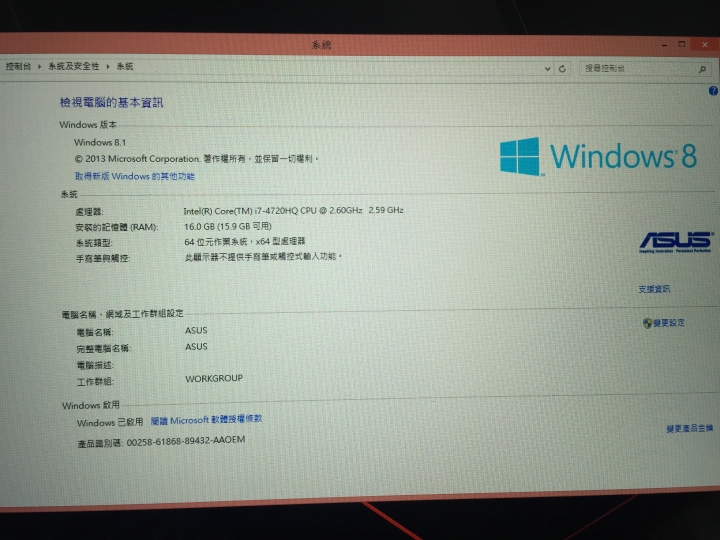Click the 電腦名稱、網域及工作群組設定 header
Image resolution: width=720 pixels, height=540 pixels.
[122, 314]
